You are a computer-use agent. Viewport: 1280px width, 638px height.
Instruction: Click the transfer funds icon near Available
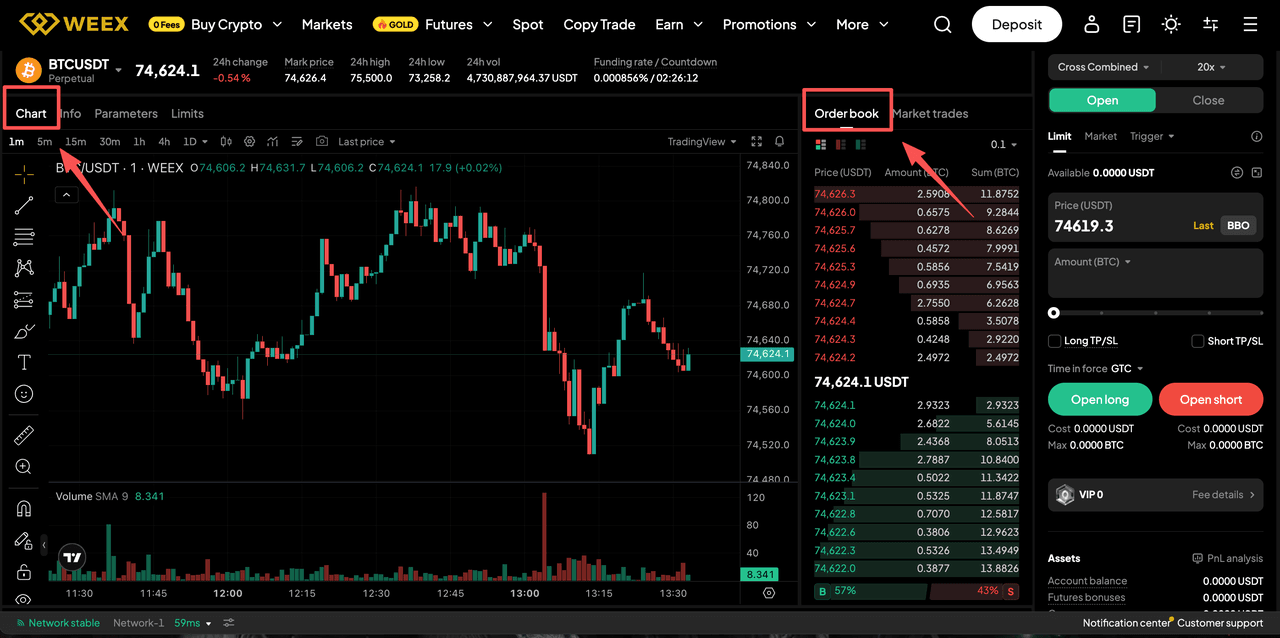(1237, 173)
